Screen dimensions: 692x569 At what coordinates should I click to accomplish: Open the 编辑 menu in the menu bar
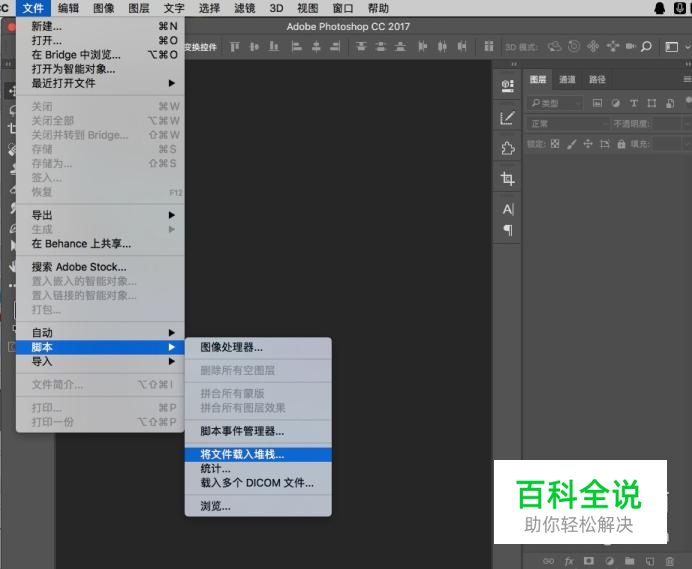click(68, 8)
